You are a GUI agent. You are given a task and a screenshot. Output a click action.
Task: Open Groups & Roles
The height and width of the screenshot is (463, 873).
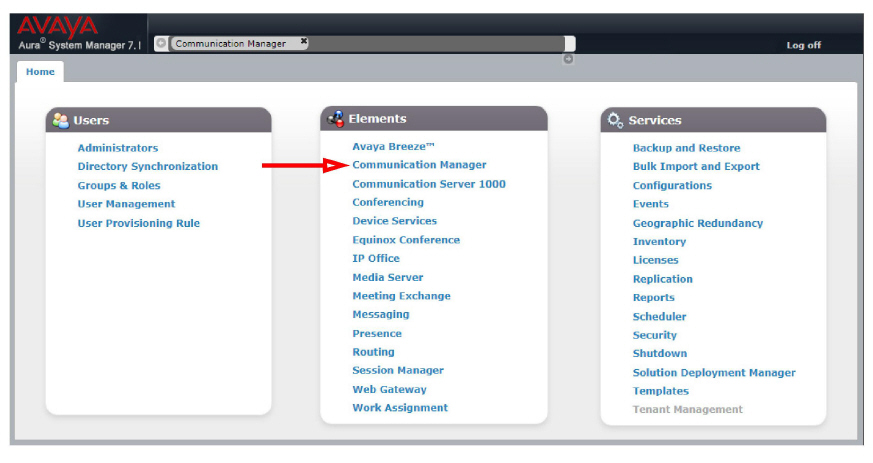[119, 185]
